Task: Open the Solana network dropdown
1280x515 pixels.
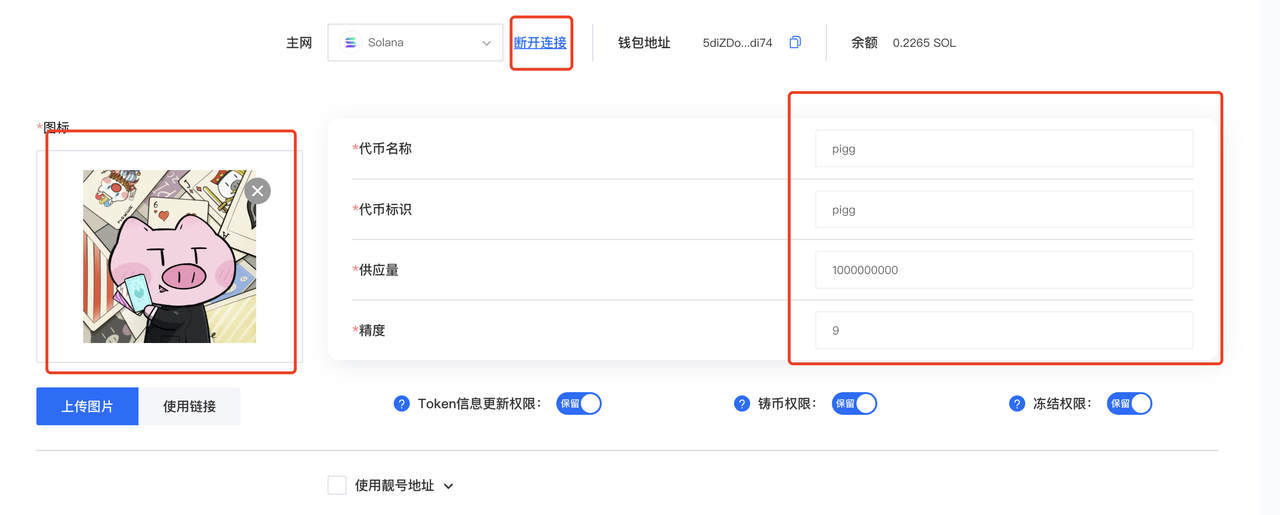Action: tap(415, 43)
